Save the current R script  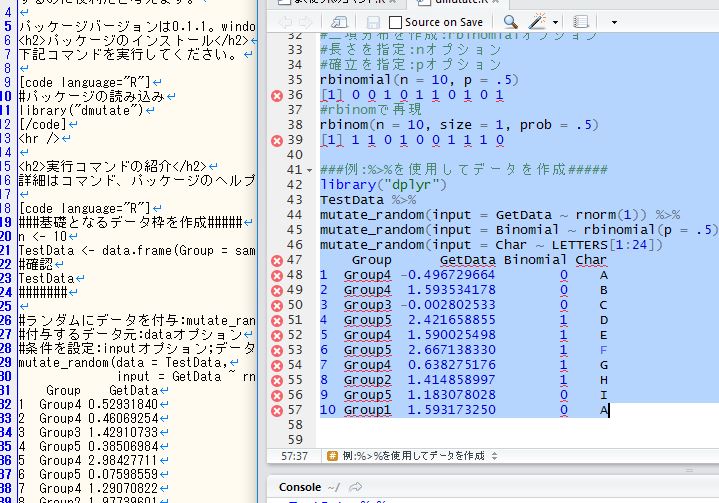pyautogui.click(x=373, y=22)
